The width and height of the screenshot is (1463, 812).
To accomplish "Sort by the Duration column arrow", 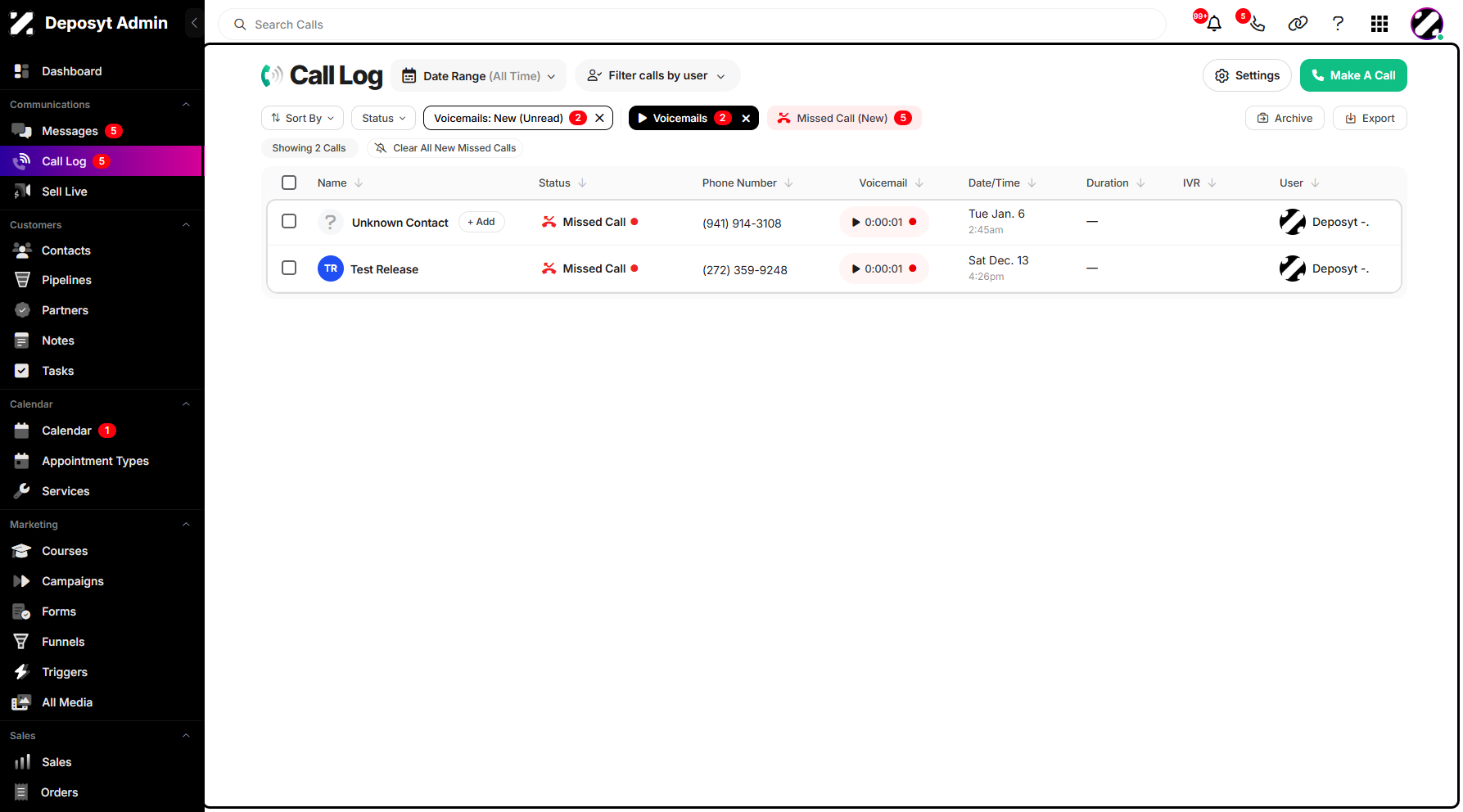I will (1140, 183).
